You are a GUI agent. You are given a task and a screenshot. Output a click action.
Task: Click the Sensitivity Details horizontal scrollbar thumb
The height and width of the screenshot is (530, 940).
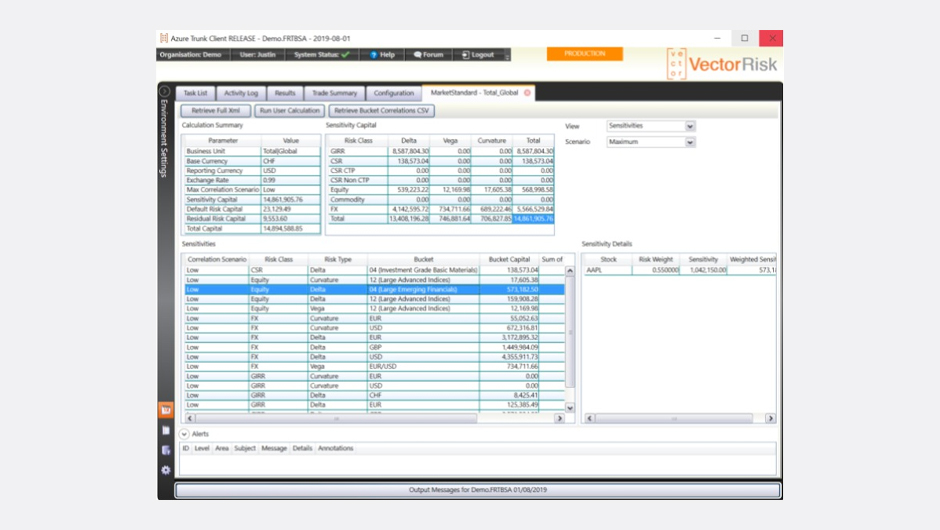pos(674,418)
